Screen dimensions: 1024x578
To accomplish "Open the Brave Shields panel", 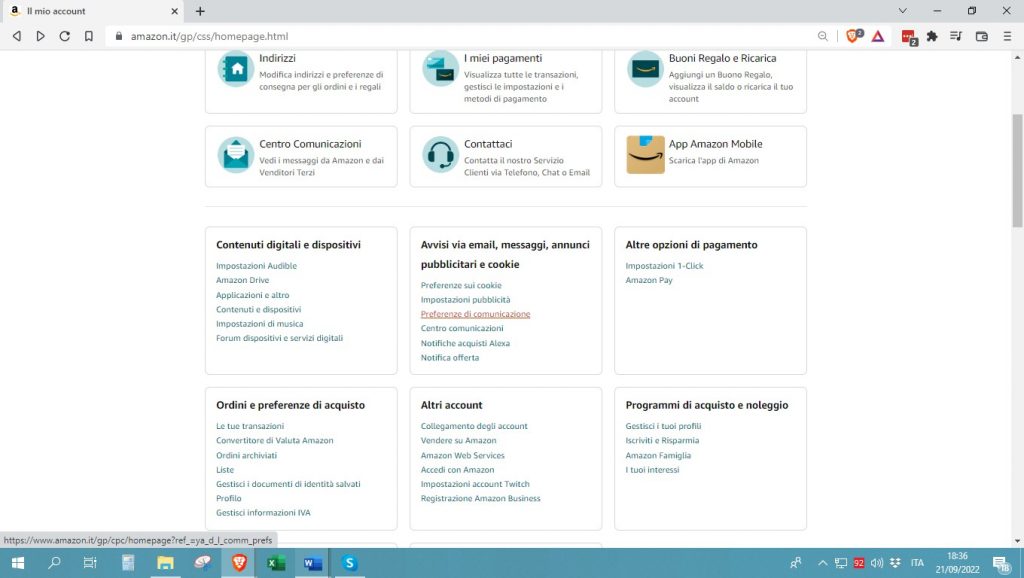I will (x=850, y=36).
